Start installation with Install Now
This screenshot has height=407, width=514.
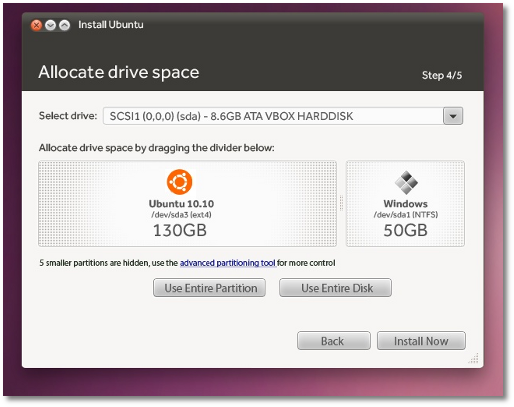click(421, 341)
